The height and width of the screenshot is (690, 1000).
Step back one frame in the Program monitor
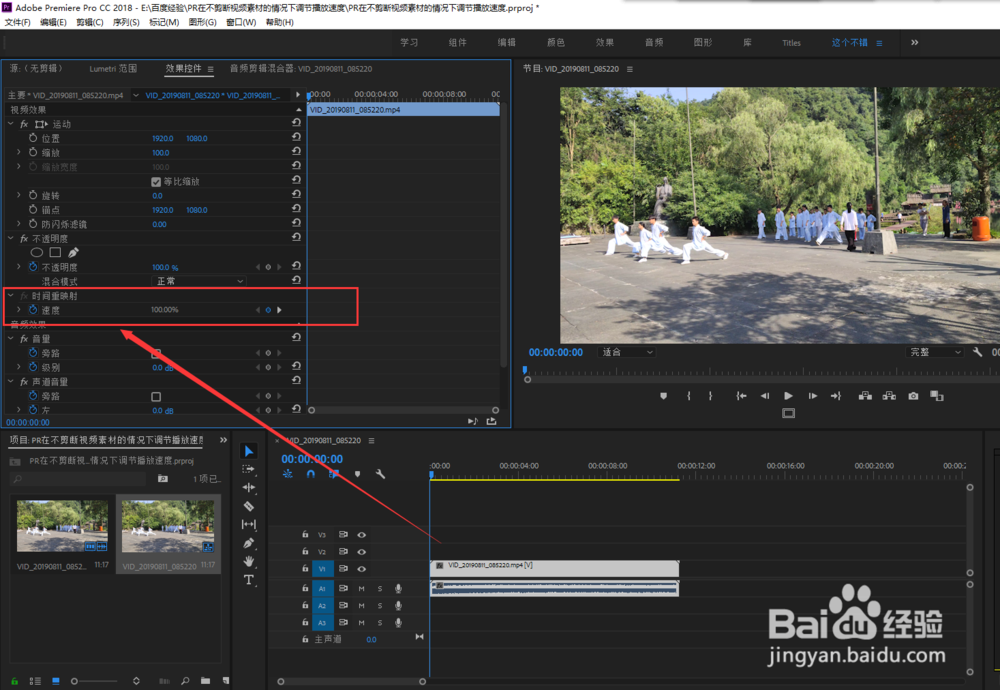tap(765, 396)
